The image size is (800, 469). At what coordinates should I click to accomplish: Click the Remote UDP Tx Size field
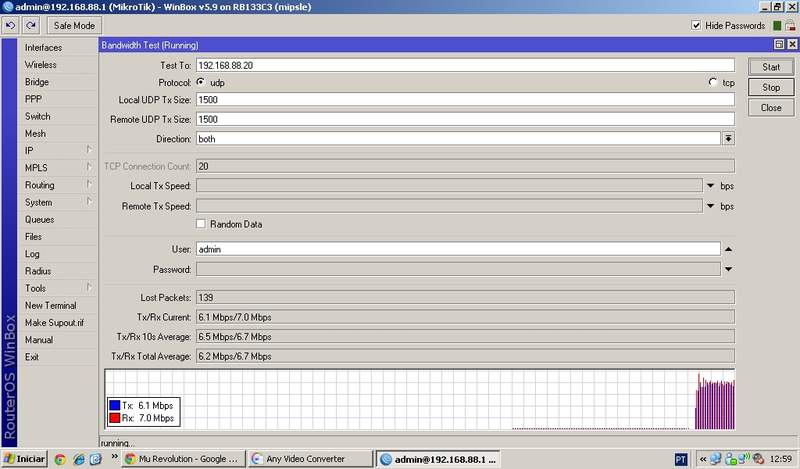[465, 119]
